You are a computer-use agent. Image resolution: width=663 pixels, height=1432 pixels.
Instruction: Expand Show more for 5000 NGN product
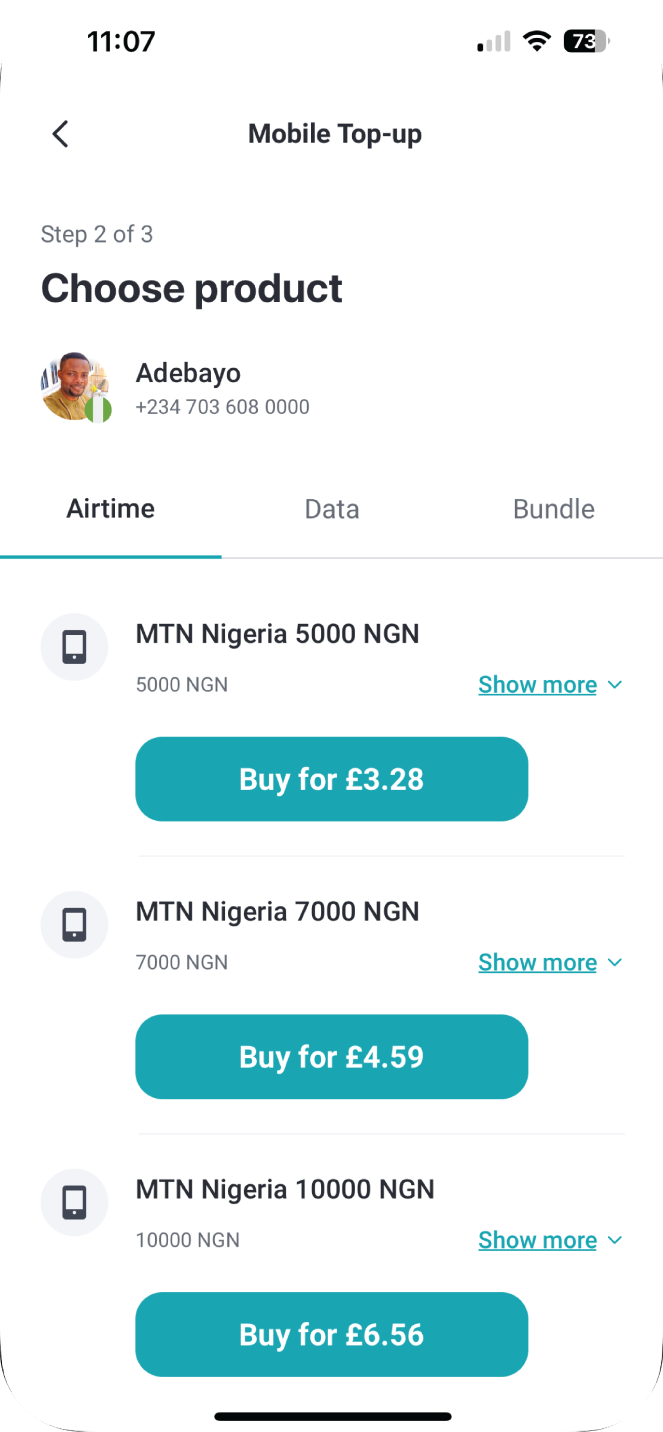tap(550, 685)
